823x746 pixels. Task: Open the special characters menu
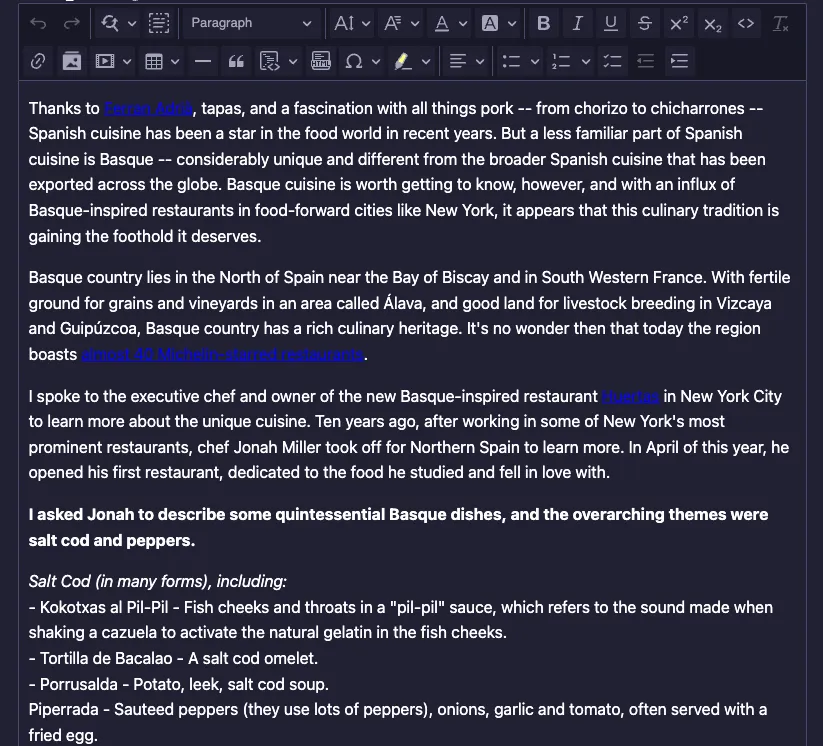click(362, 61)
